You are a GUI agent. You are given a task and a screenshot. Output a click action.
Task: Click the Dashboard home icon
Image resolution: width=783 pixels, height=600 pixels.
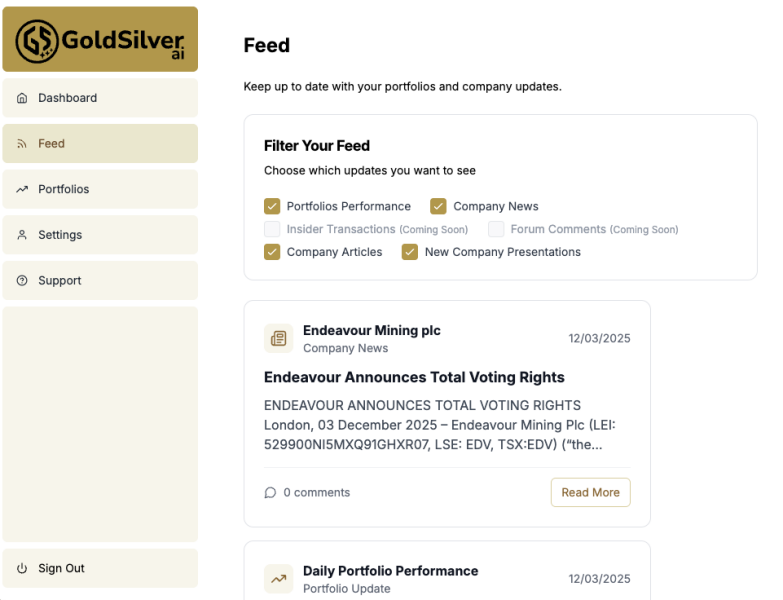click(22, 98)
